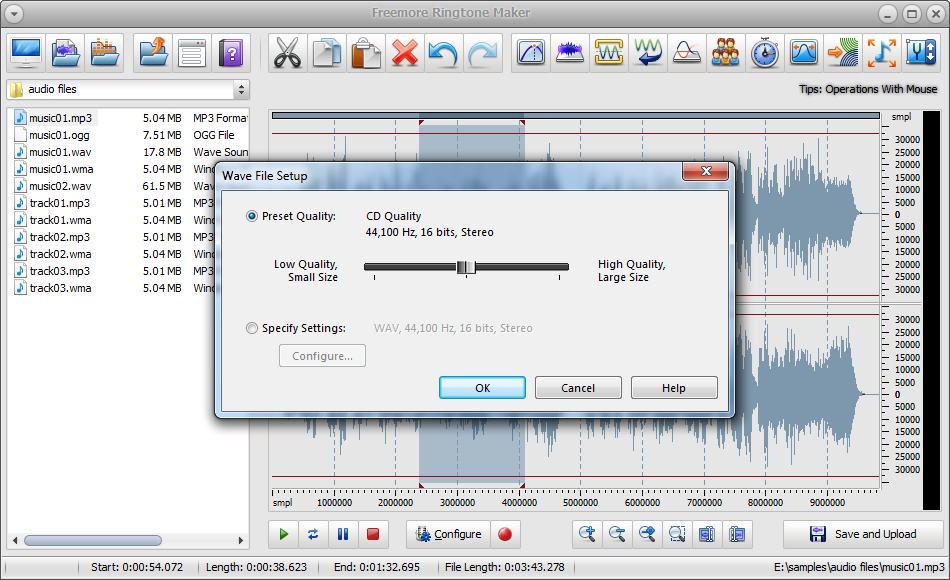This screenshot has height=580, width=950.
Task: Click Help in Wave File Setup
Action: click(x=674, y=388)
